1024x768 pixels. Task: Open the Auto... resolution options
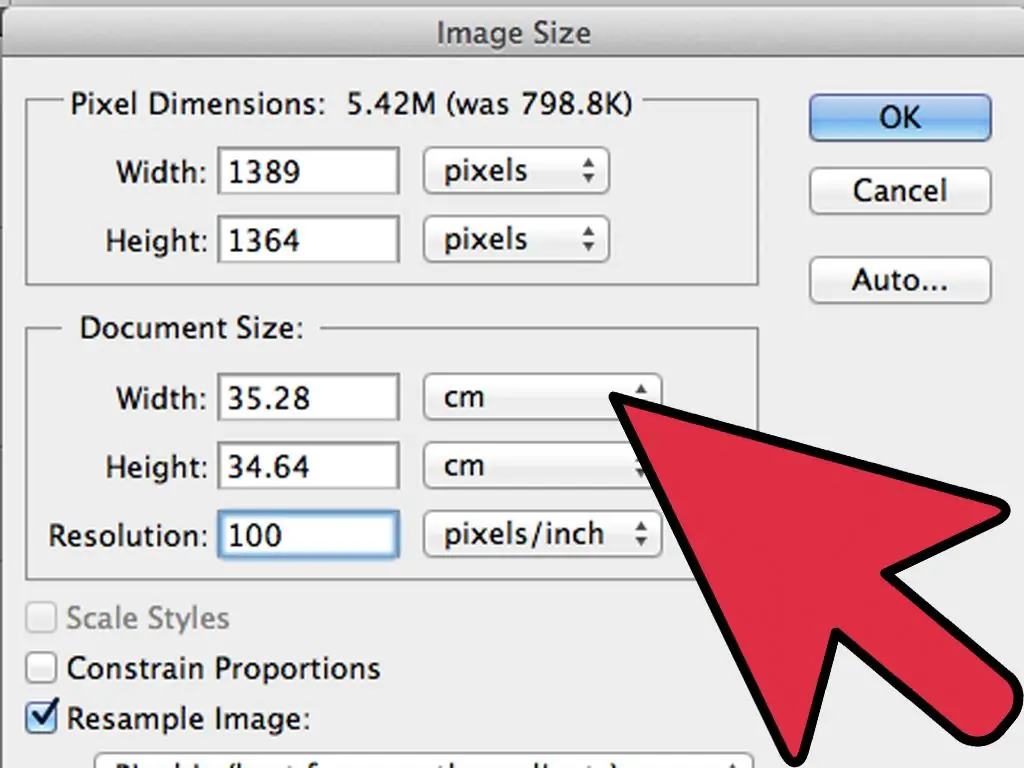click(900, 280)
